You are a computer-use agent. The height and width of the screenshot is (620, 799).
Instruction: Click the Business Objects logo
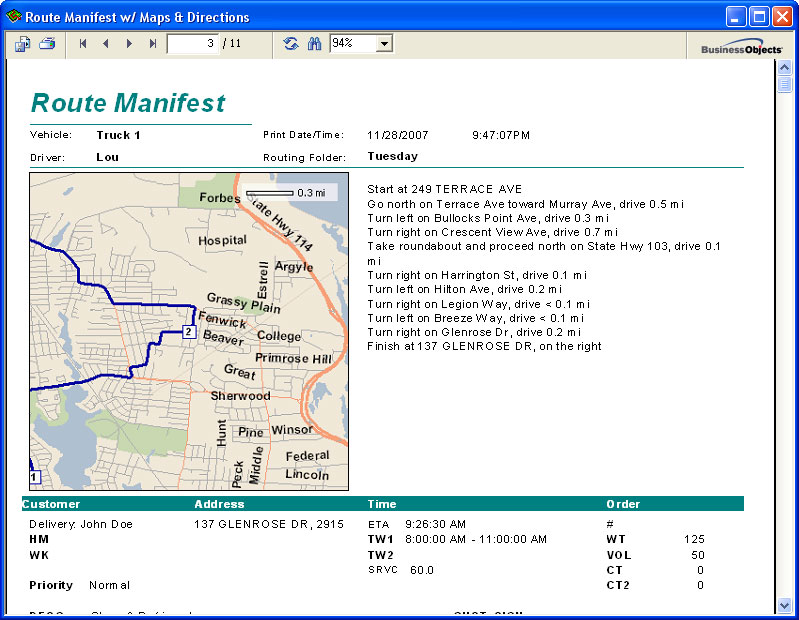click(741, 47)
